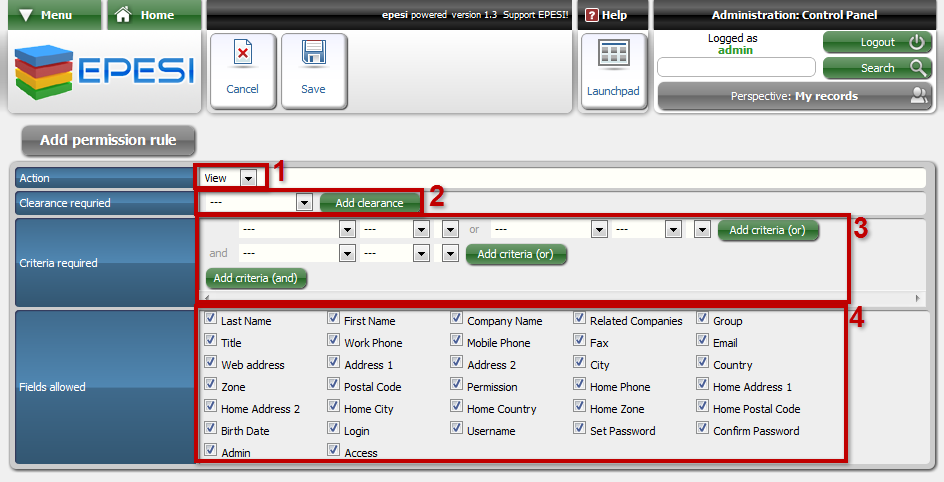Toggle the Home Country checkbox
The width and height of the screenshot is (944, 482).
point(456,406)
